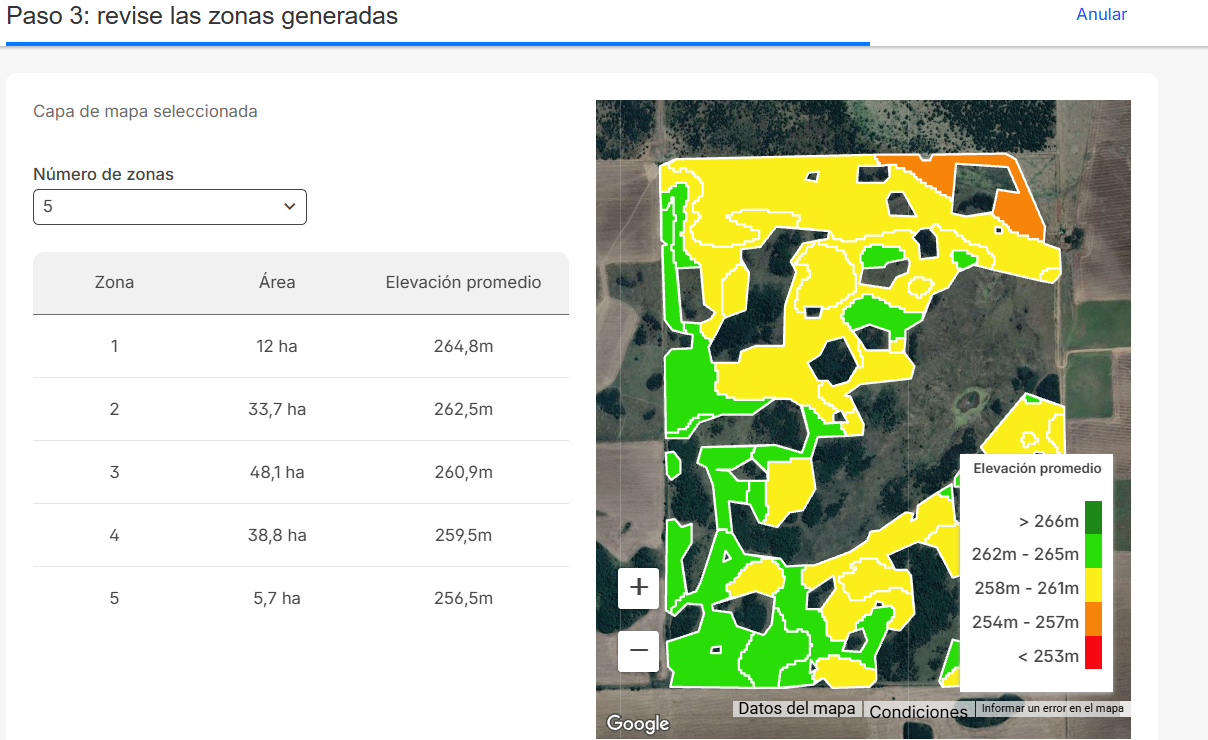Click Informar un error en el mapa

[x=1052, y=708]
